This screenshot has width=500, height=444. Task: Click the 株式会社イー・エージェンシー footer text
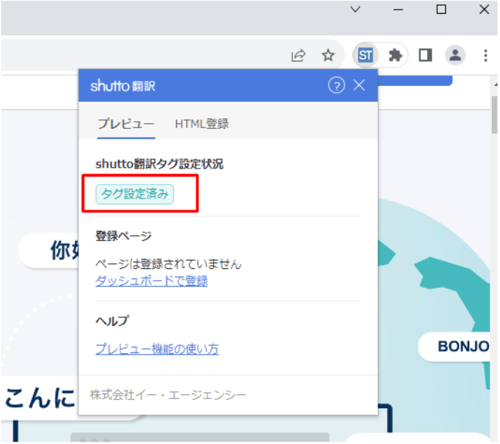coord(168,395)
